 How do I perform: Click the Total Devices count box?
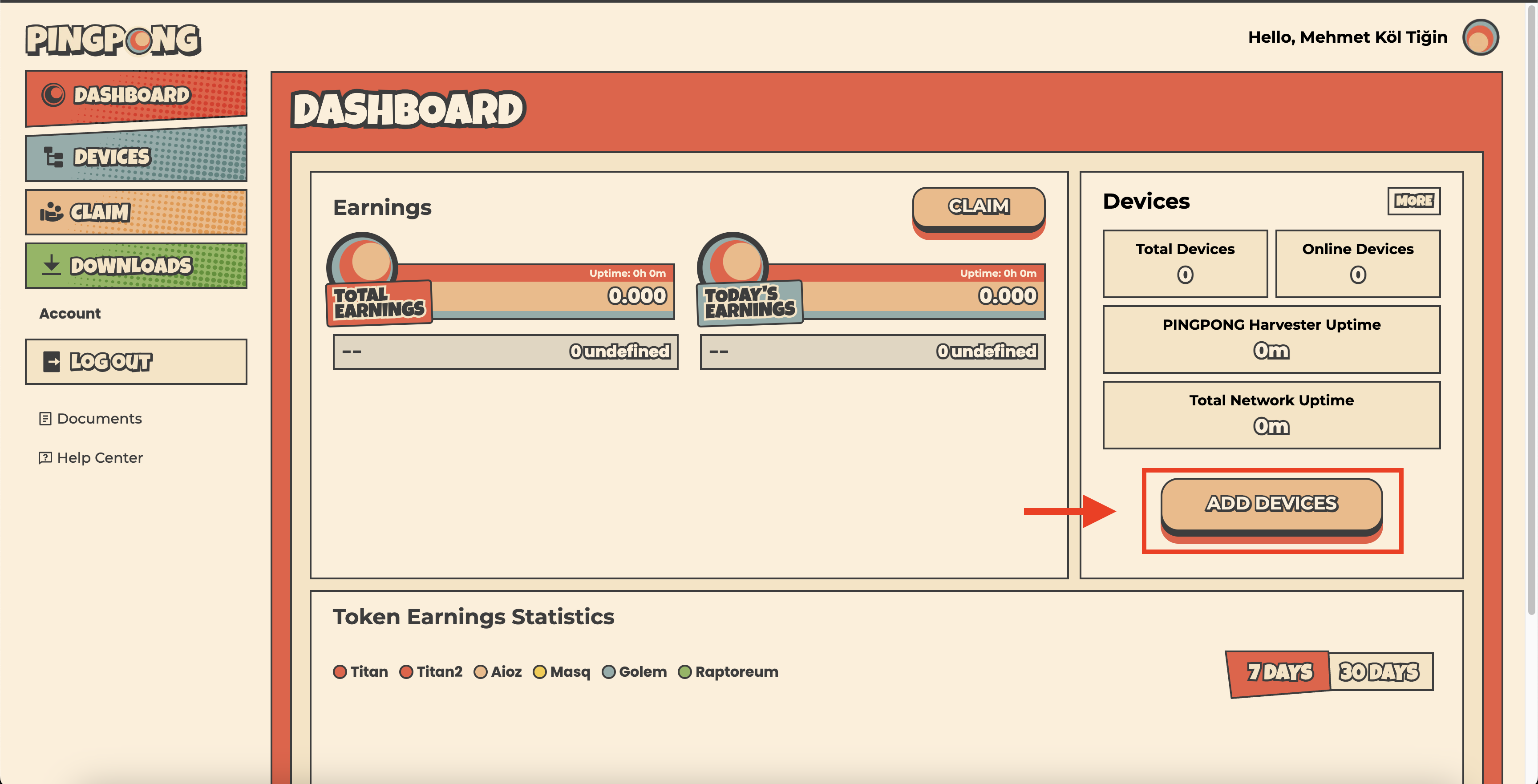[x=1185, y=263]
